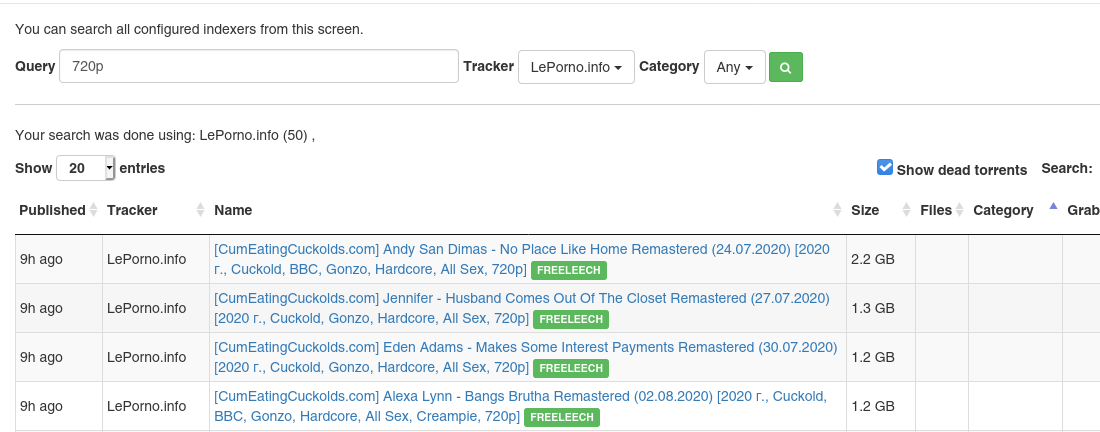Sort by the Published column arrows
The image size is (1100, 432).
tap(94, 210)
